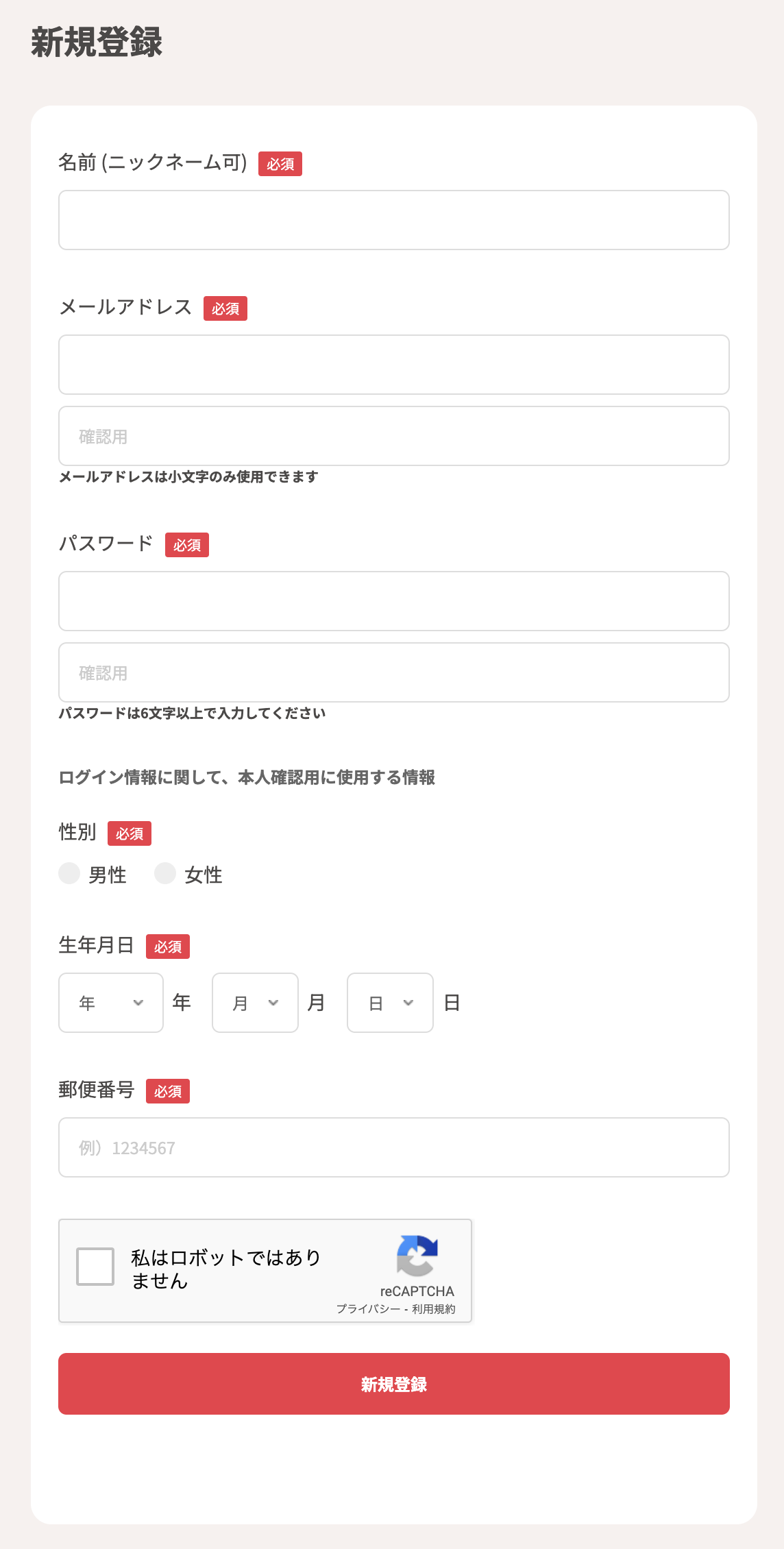Click the 名前 input field
This screenshot has width=784, height=1549.
click(x=393, y=220)
